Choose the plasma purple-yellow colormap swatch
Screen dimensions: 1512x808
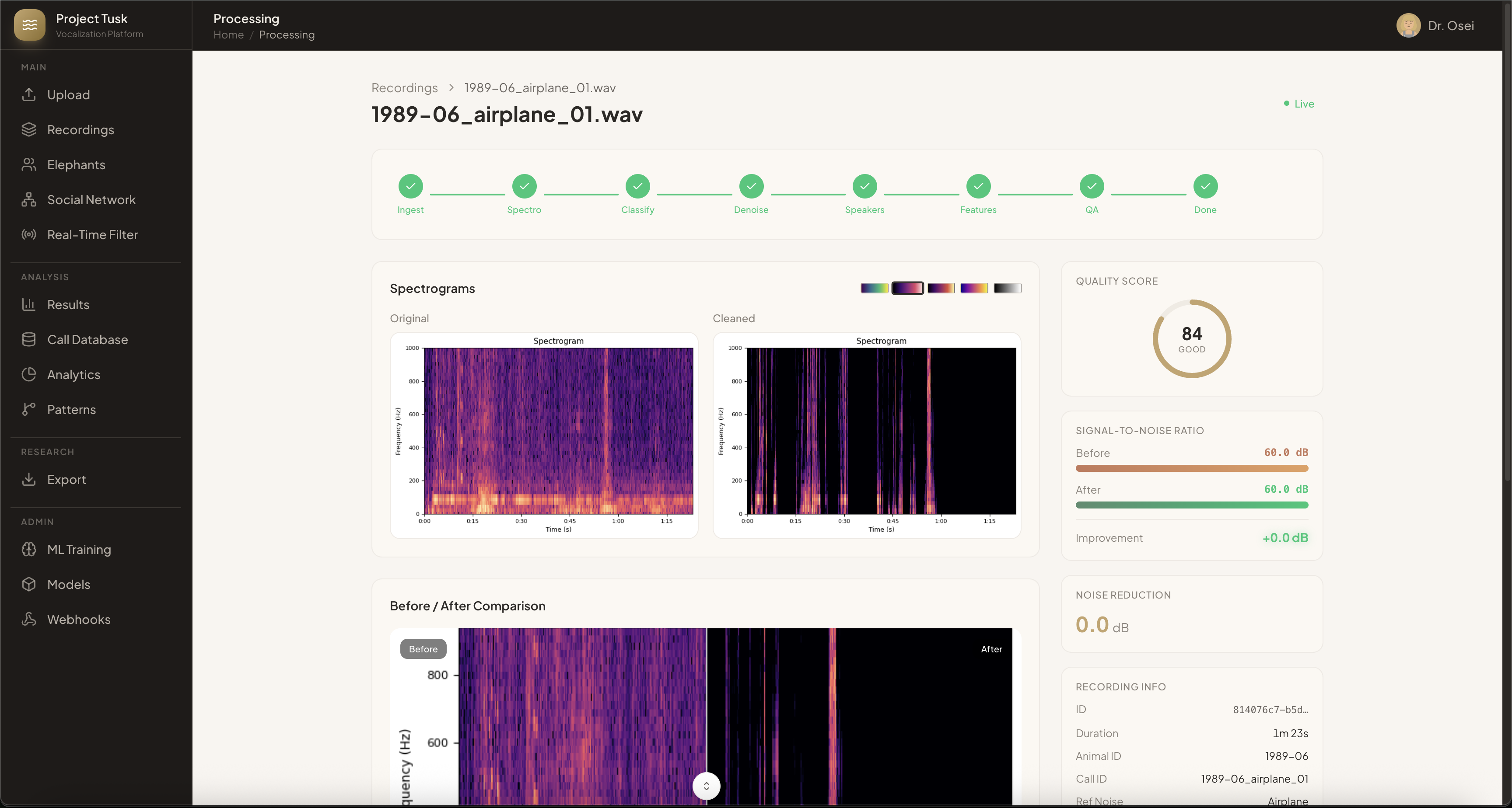tap(974, 288)
